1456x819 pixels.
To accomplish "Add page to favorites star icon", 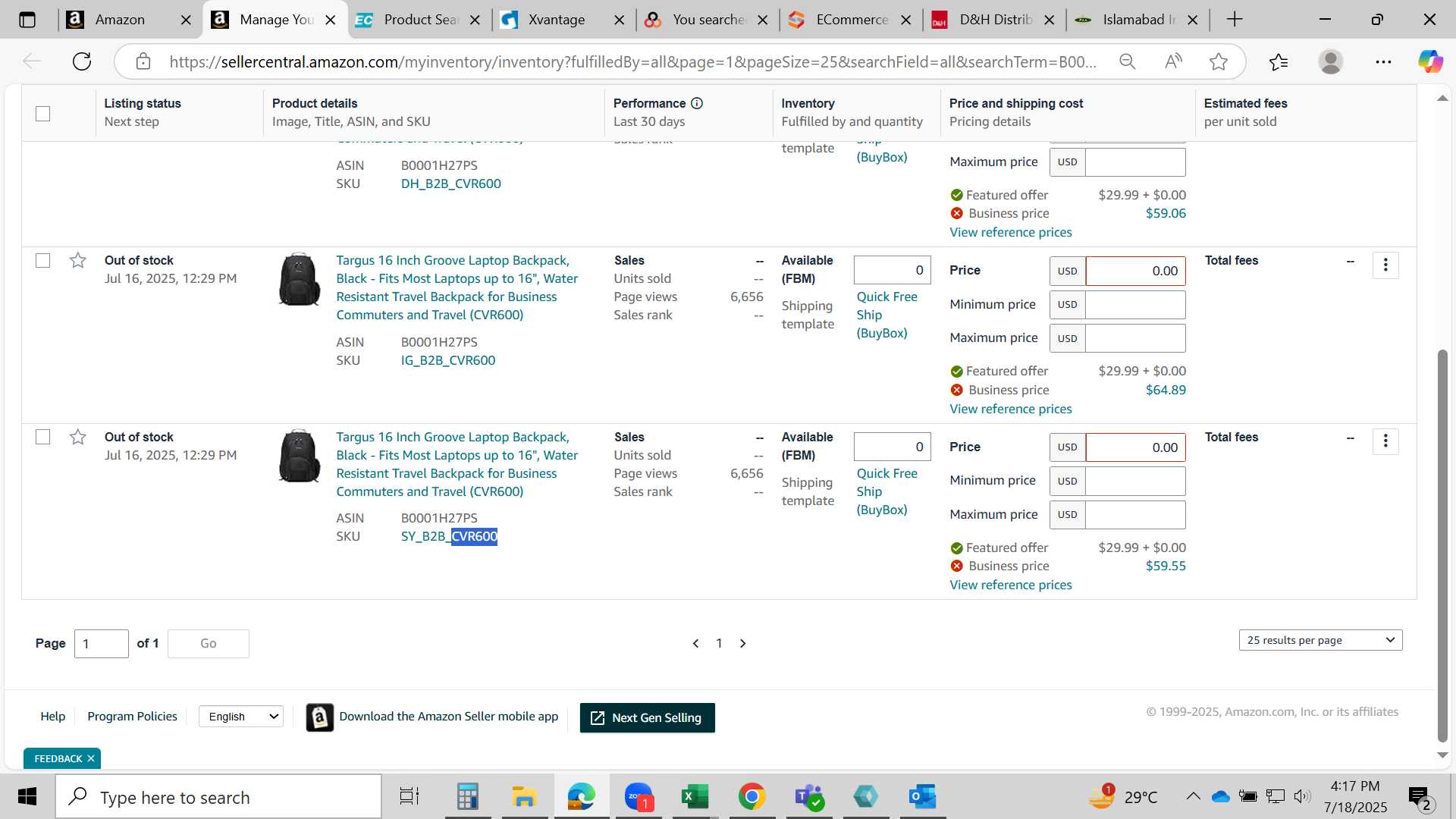I will point(1219,61).
